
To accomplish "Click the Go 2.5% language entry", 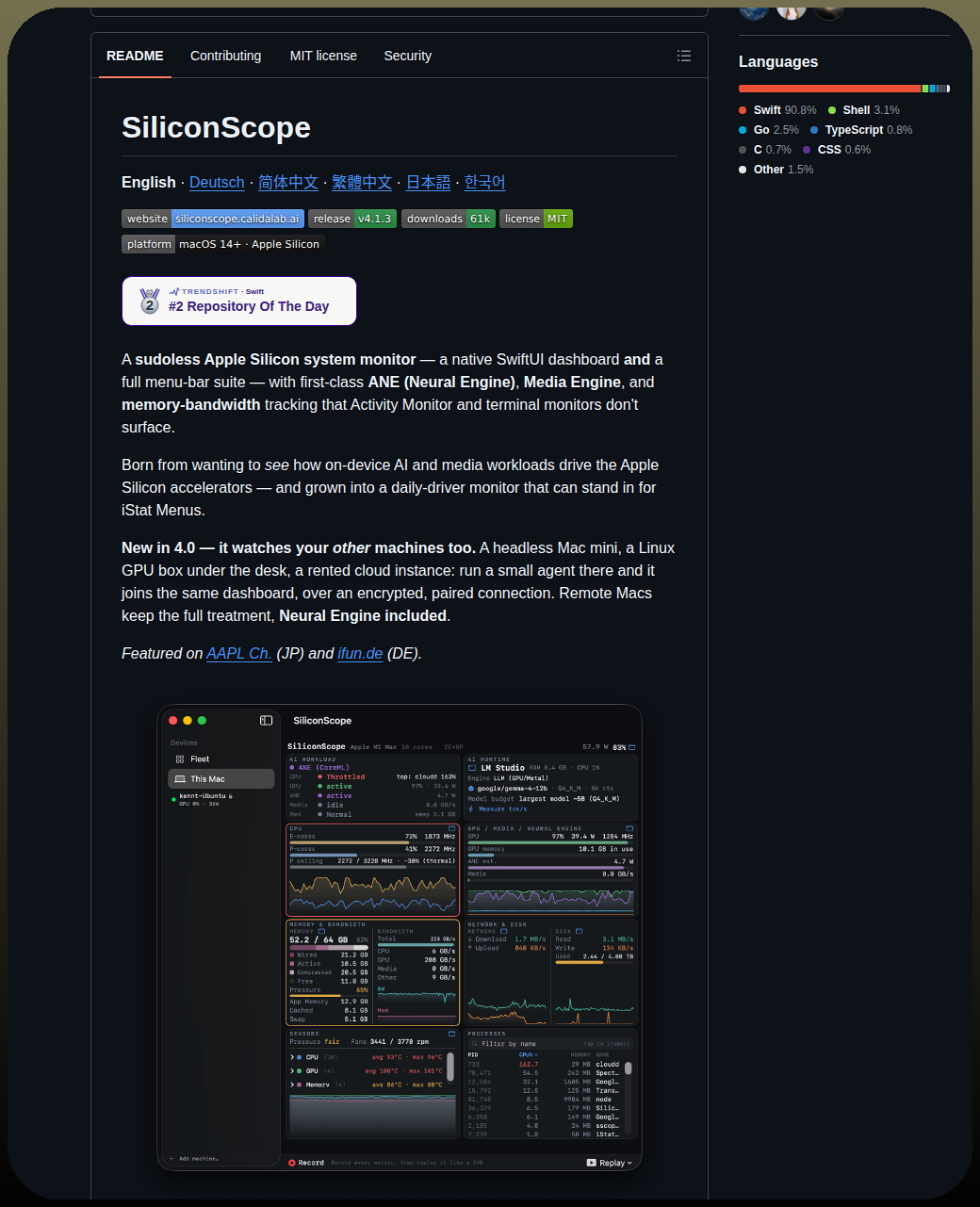I will (769, 130).
